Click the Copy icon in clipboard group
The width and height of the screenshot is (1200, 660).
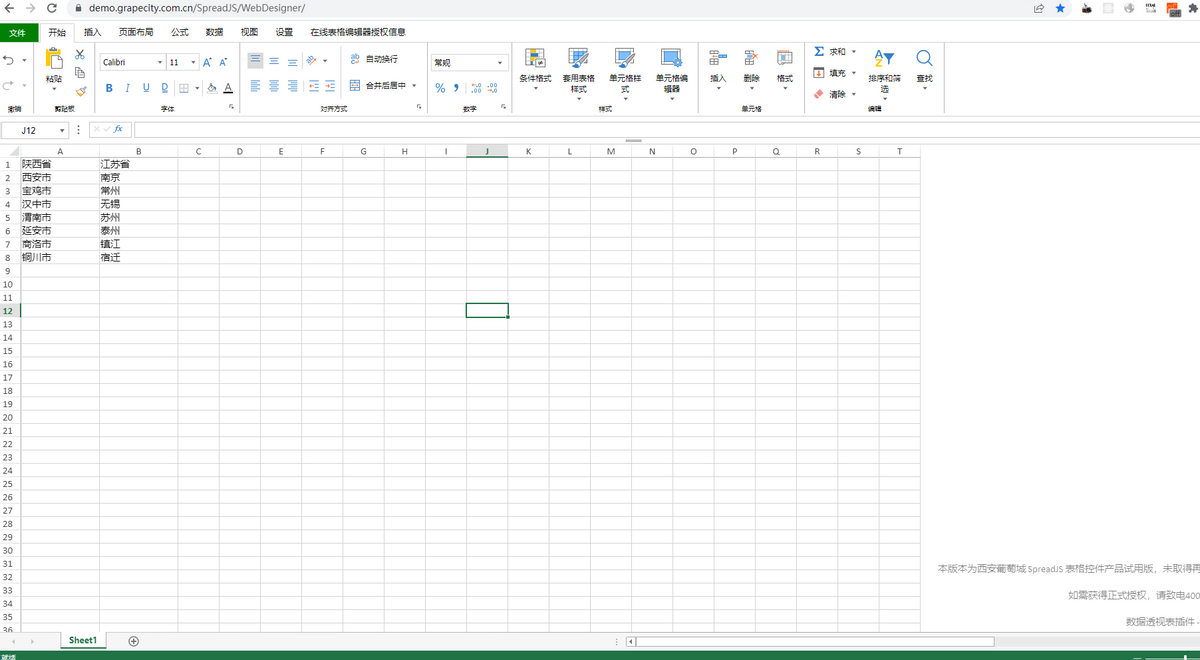point(80,72)
